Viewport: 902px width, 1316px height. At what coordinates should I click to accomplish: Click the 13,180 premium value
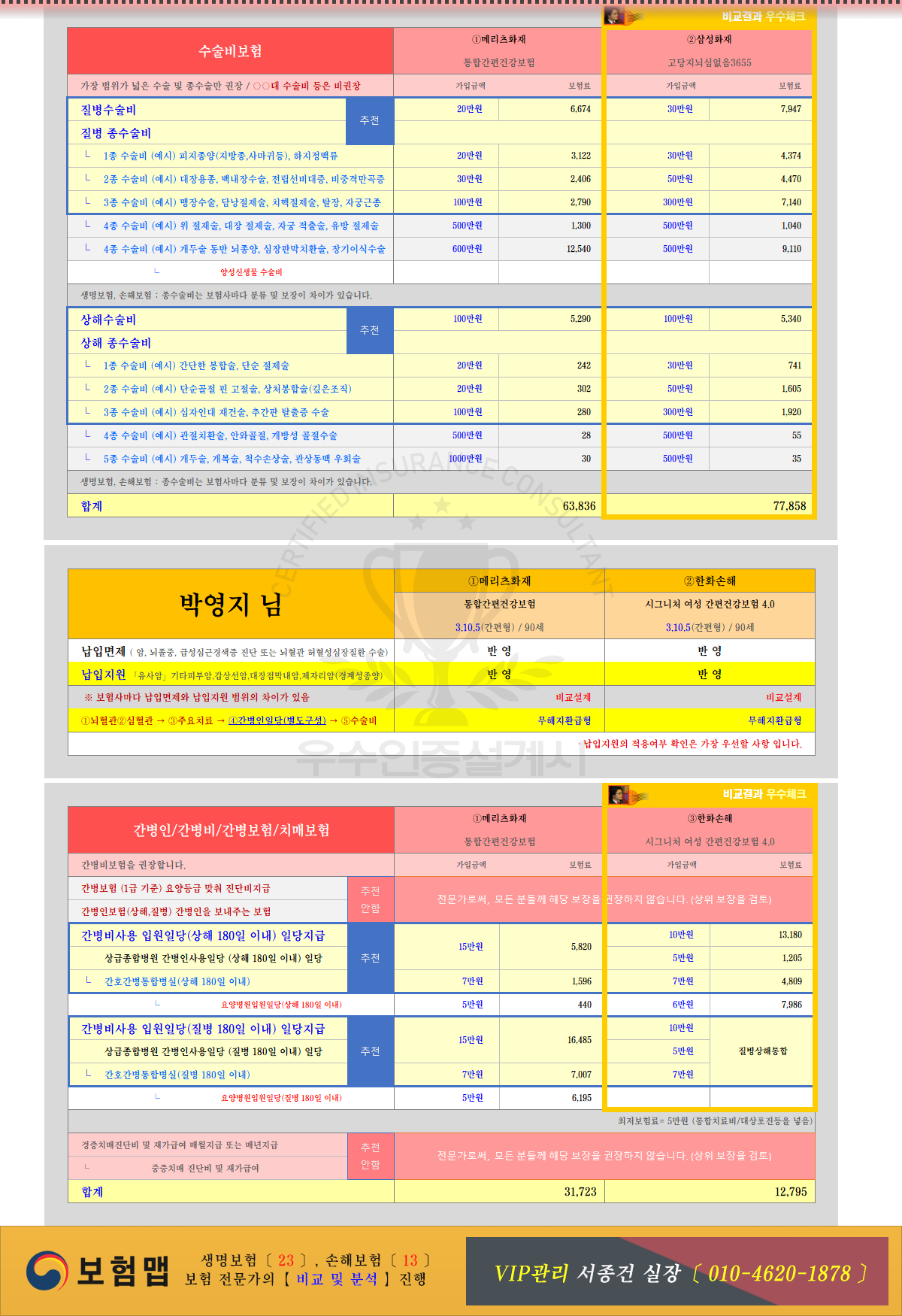coord(790,935)
